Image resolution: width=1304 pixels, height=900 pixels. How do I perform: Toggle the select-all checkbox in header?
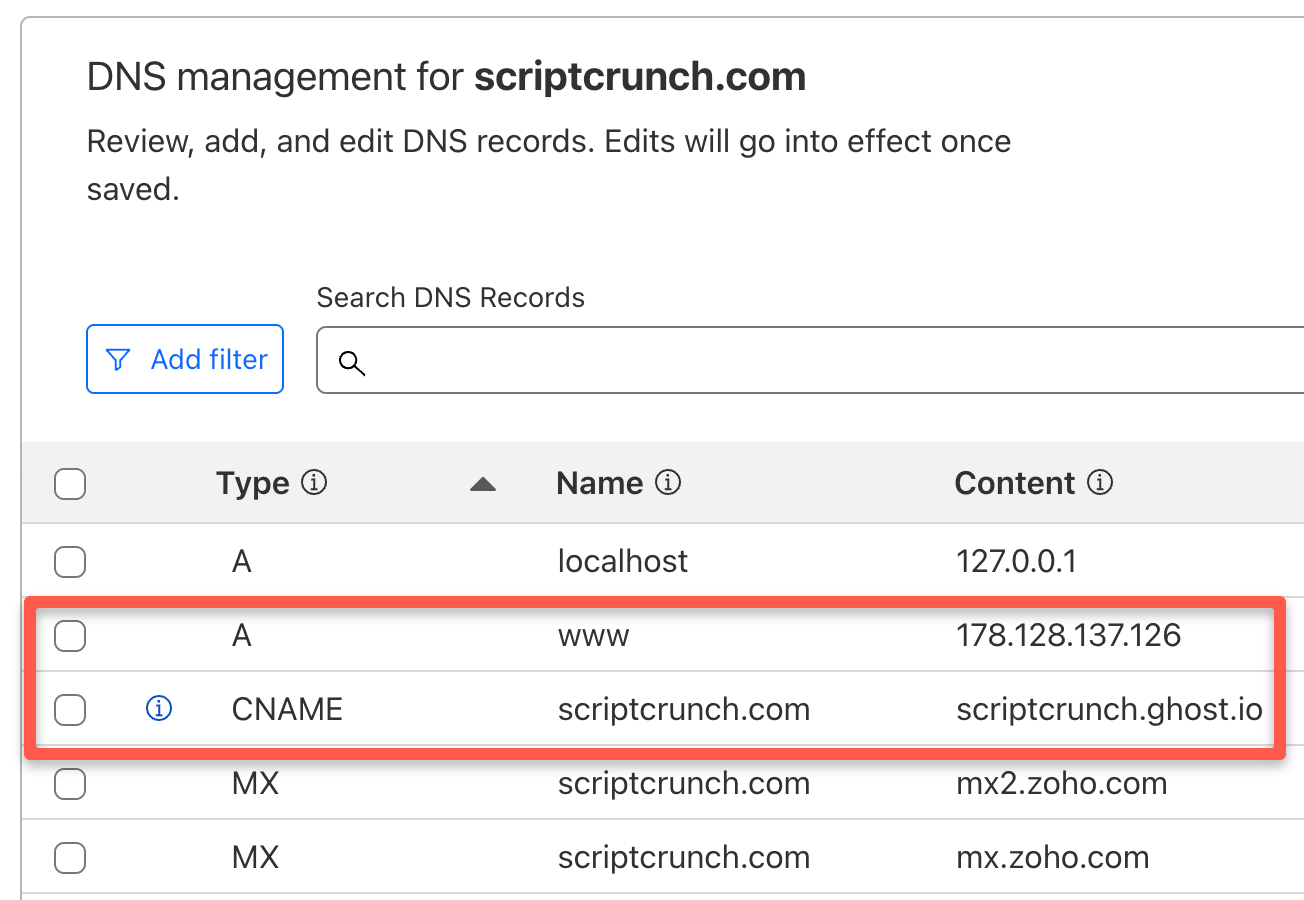click(x=70, y=484)
